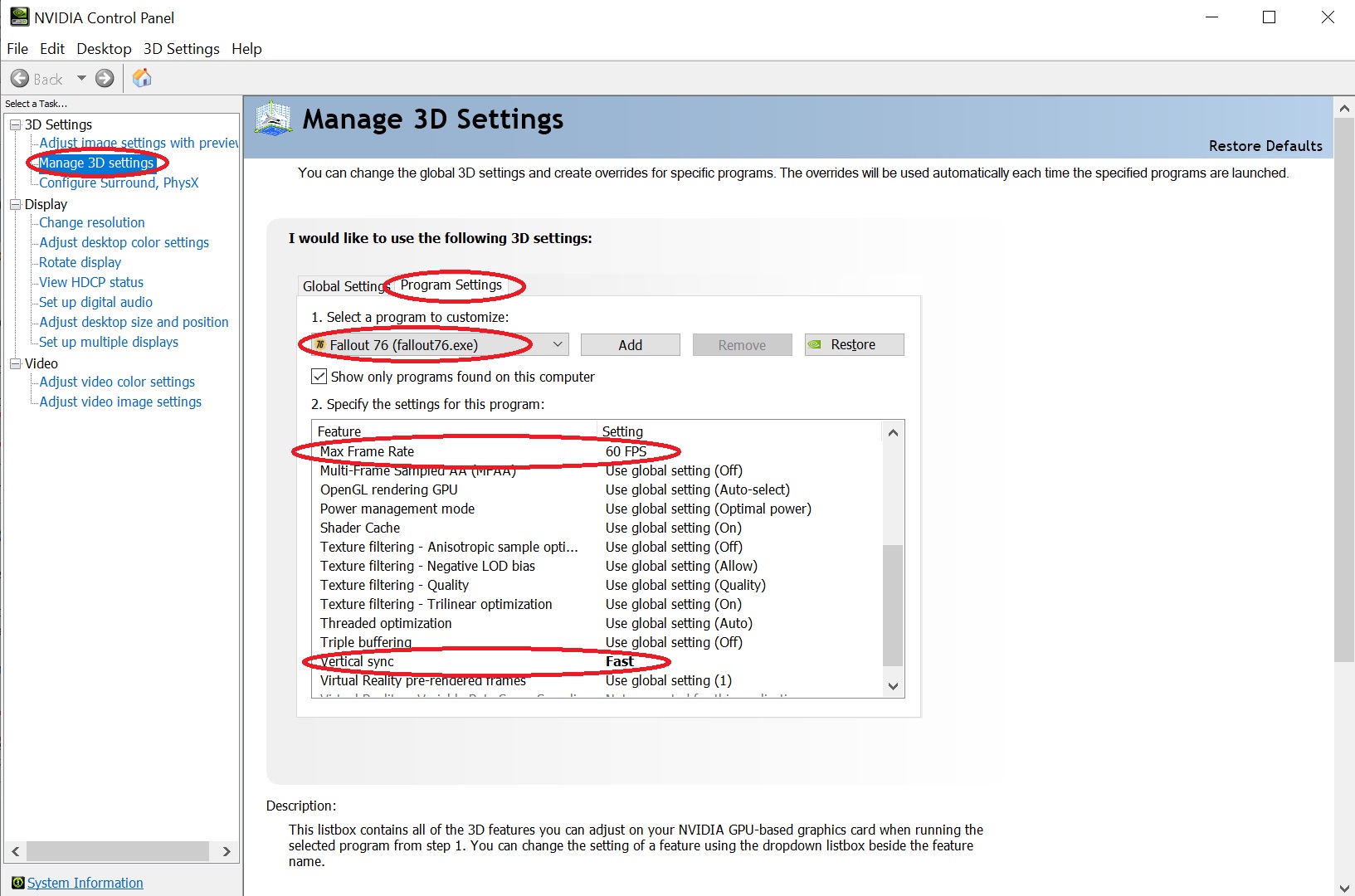Open the System Information link
Screen dimensions: 1355x896
85,883
